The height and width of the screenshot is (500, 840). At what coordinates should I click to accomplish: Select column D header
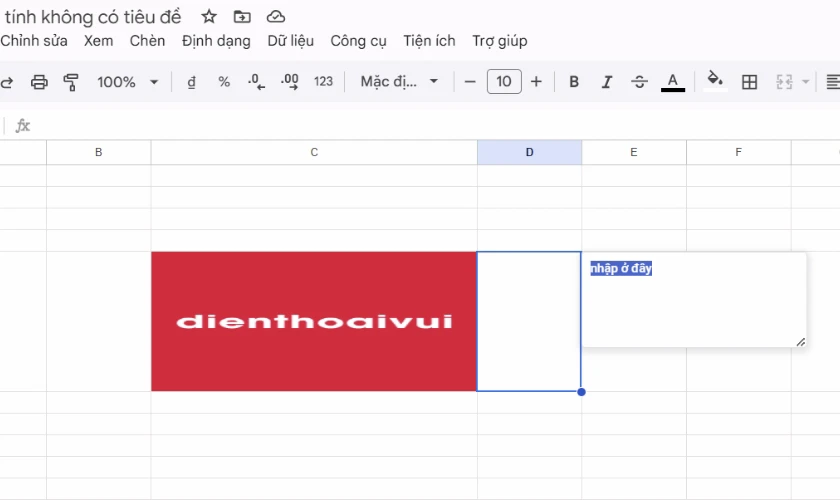tap(529, 152)
